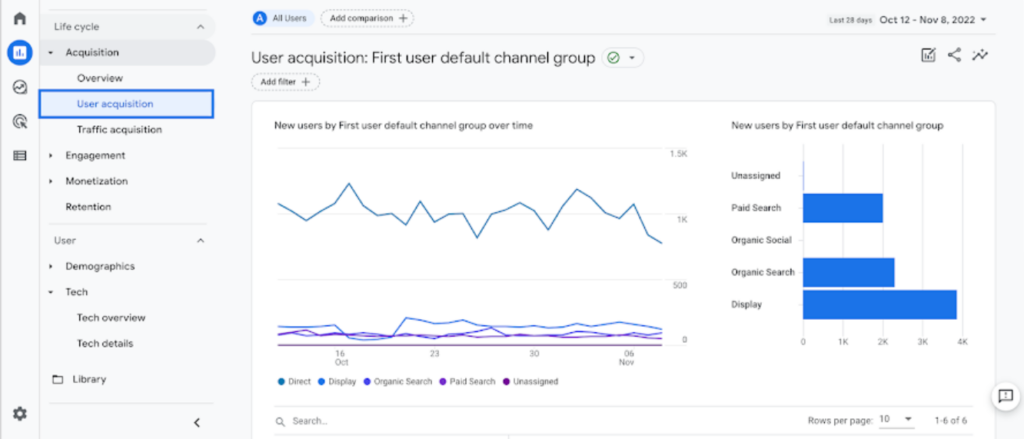
Task: Open the Advertising target icon
Action: tap(19, 121)
